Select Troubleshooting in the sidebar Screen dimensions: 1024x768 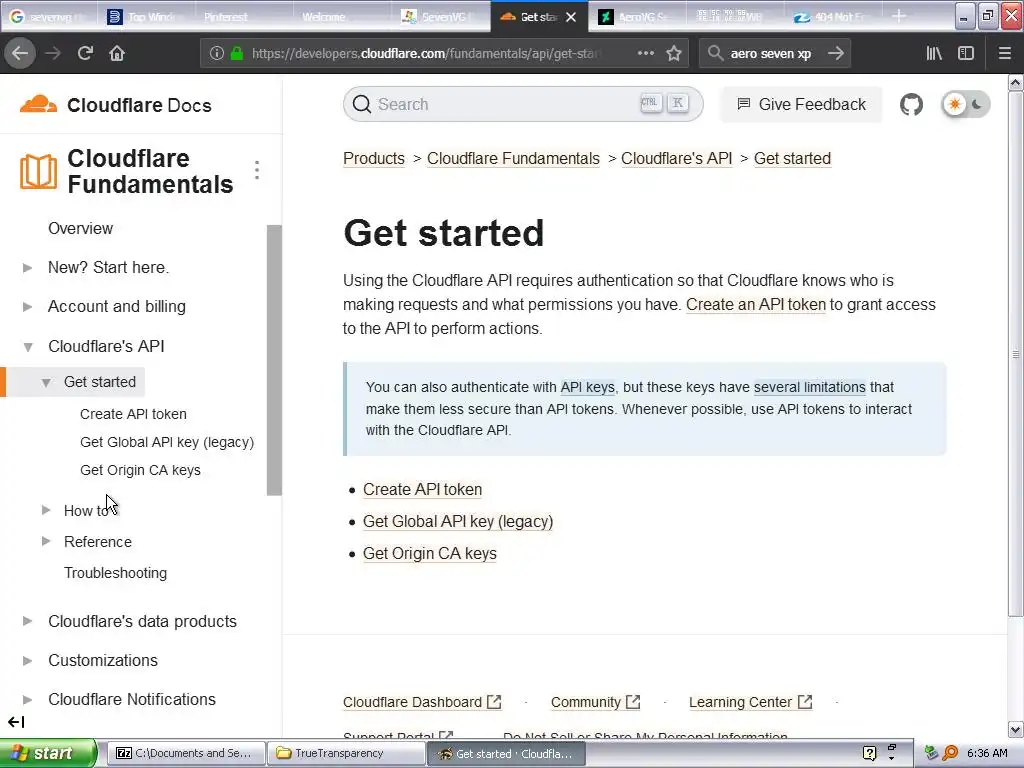coord(116,573)
